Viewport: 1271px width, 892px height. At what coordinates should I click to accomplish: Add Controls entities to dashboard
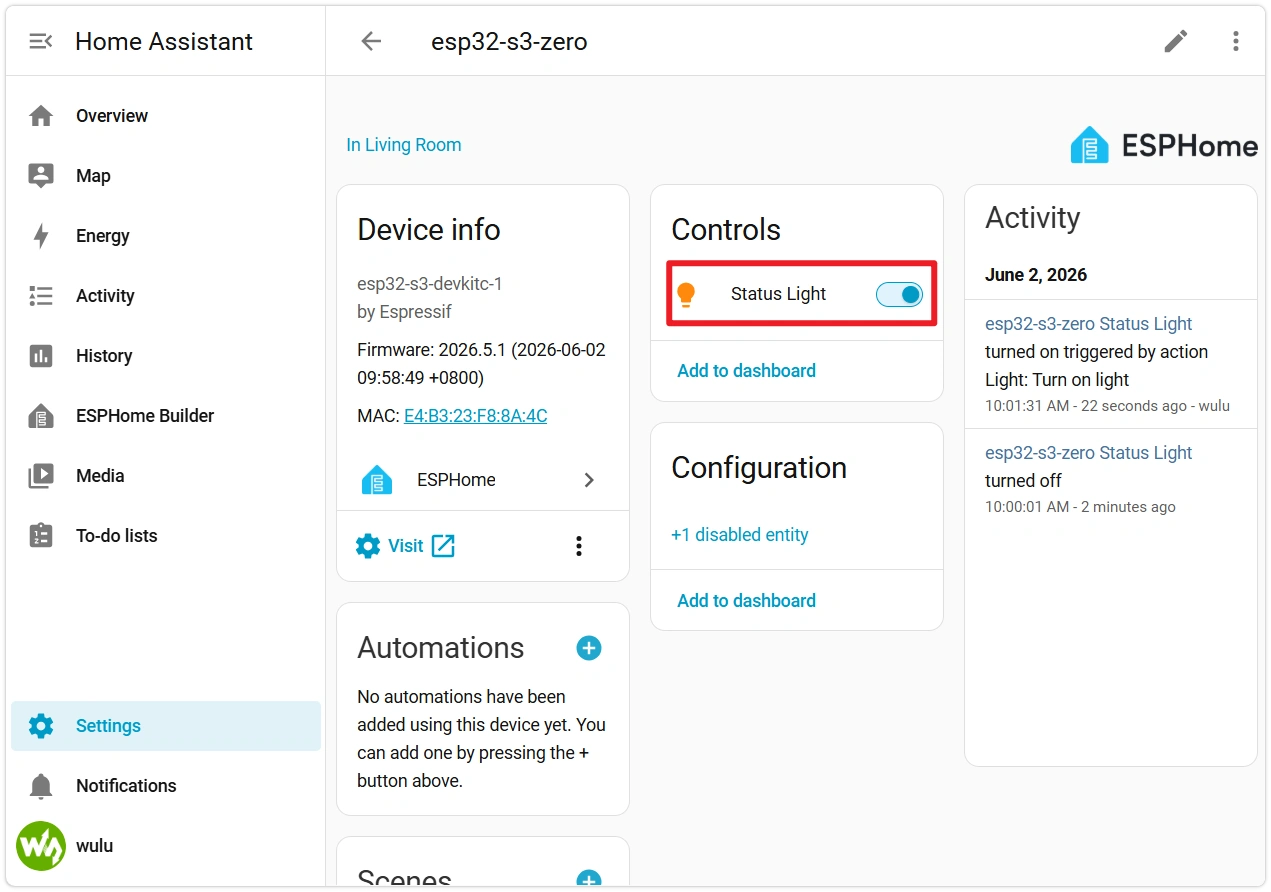point(746,371)
